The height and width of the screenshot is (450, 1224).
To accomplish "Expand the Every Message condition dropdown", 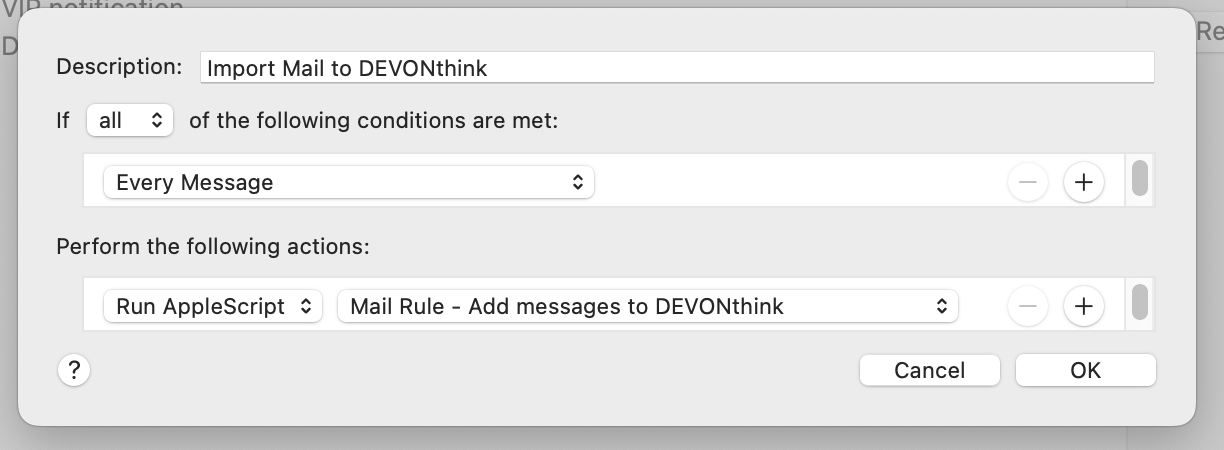I will pos(349,182).
